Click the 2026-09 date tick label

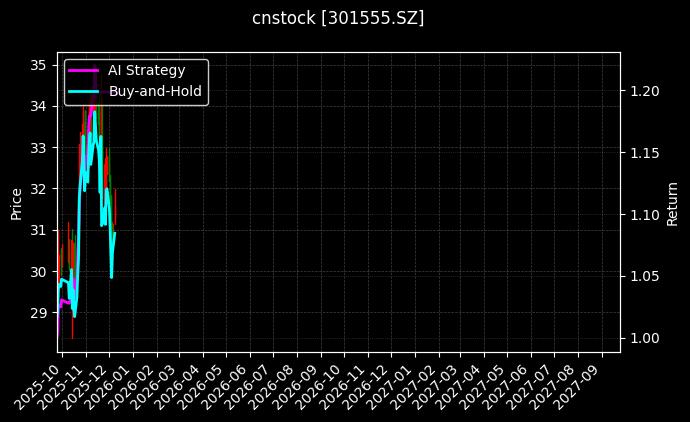297,388
